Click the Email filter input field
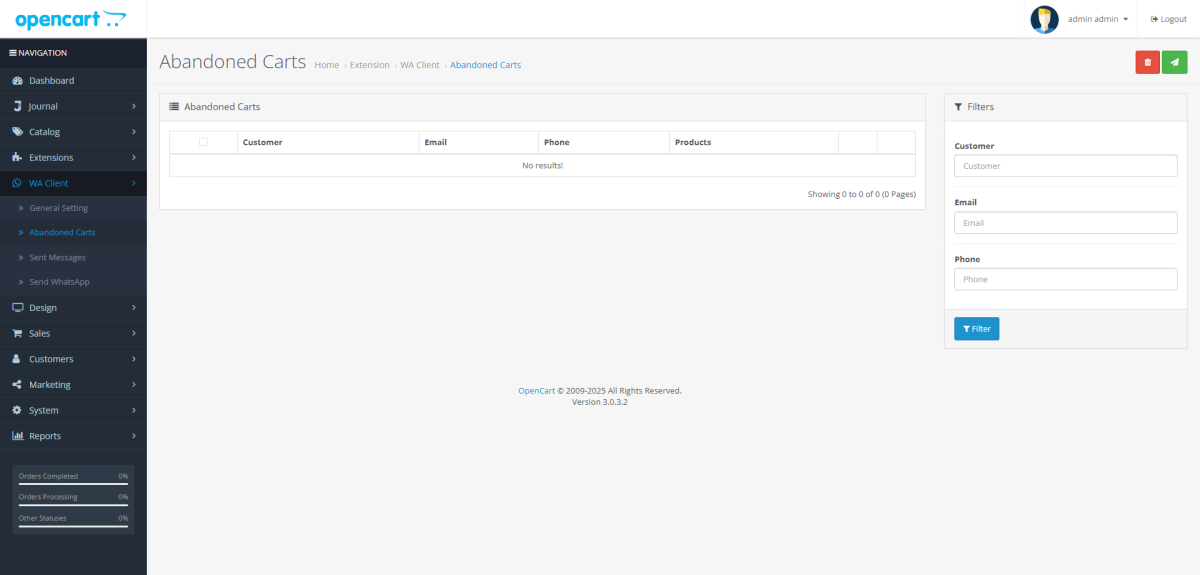Image resolution: width=1200 pixels, height=575 pixels. point(1065,223)
